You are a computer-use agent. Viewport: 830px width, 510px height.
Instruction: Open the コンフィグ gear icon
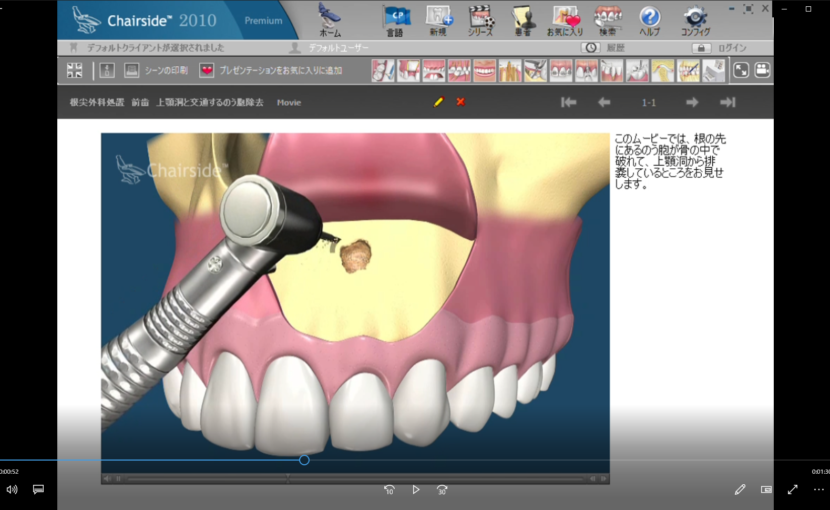pos(695,20)
